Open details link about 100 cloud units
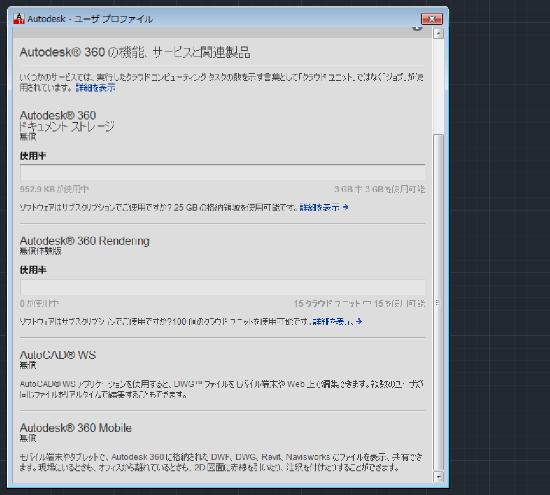The width and height of the screenshot is (550, 495). click(337, 321)
